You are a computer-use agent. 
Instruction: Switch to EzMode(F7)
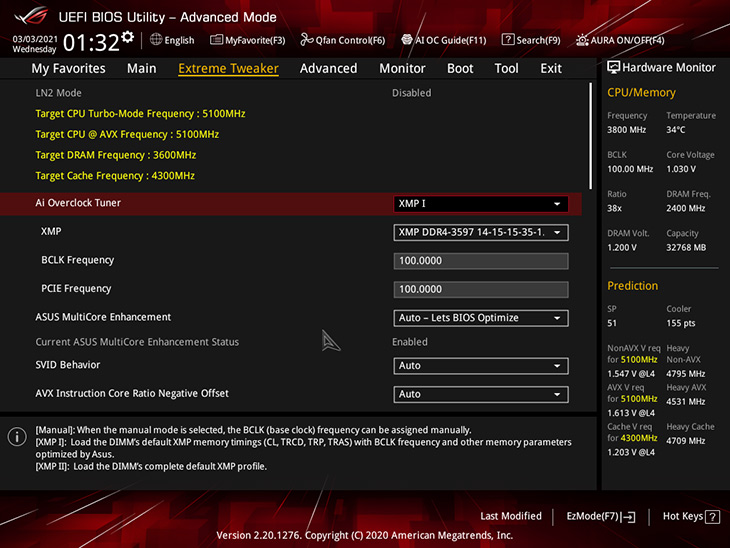pos(601,516)
